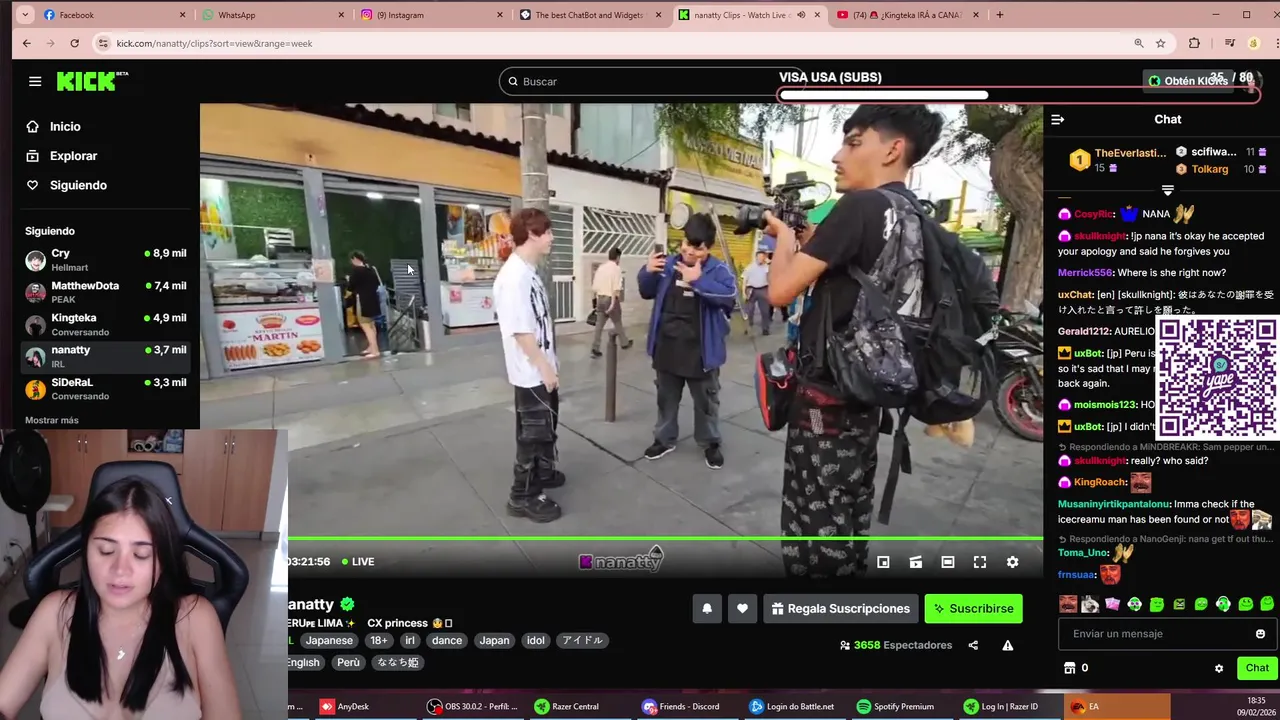Switch to the Instagram browser tab

pos(430,15)
